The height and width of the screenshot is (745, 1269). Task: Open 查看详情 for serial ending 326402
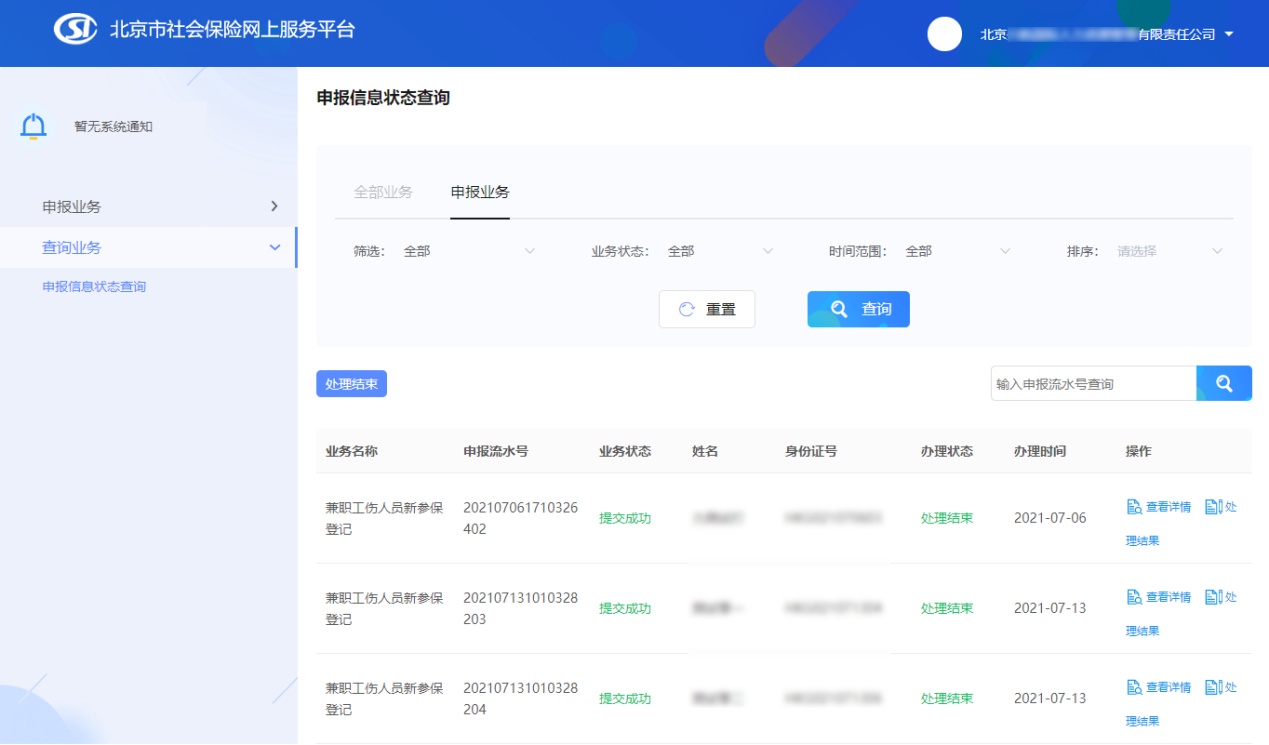coord(1159,507)
